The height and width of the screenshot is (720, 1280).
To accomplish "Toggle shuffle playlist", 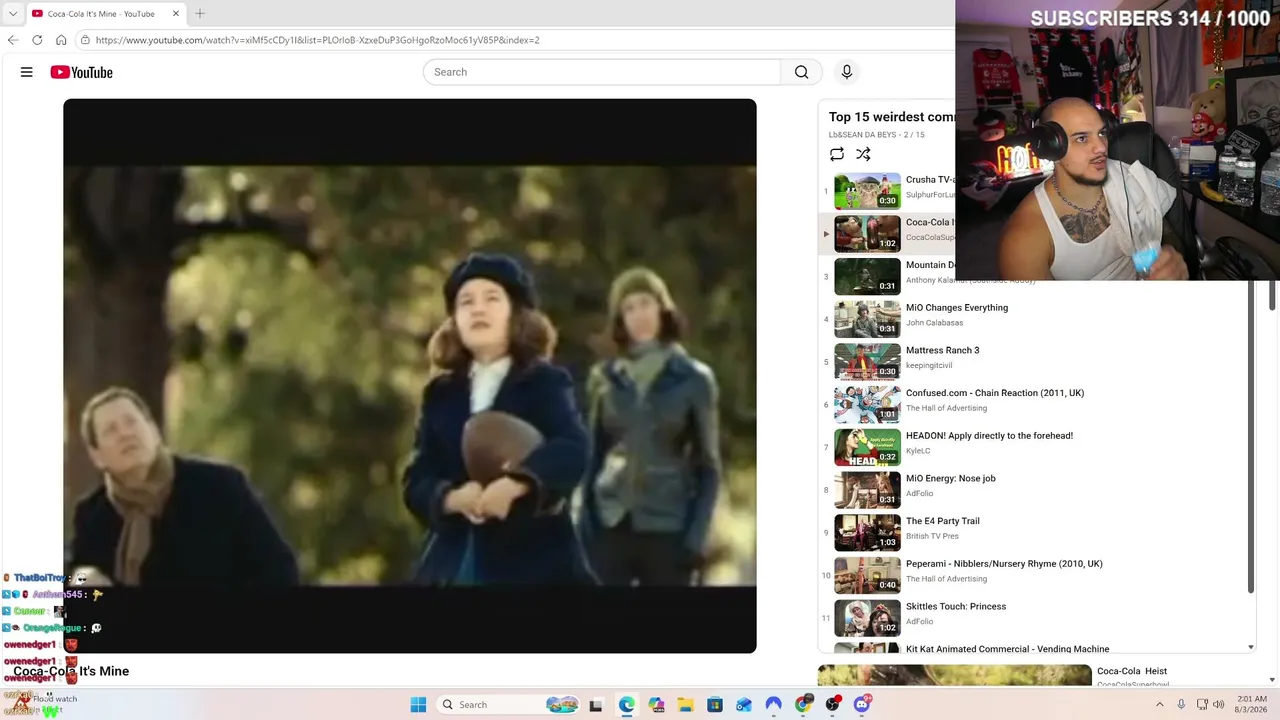I will pos(863,154).
